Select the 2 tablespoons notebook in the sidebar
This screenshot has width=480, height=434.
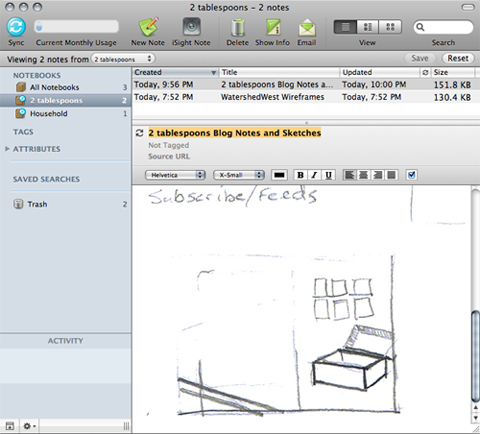pos(66,100)
